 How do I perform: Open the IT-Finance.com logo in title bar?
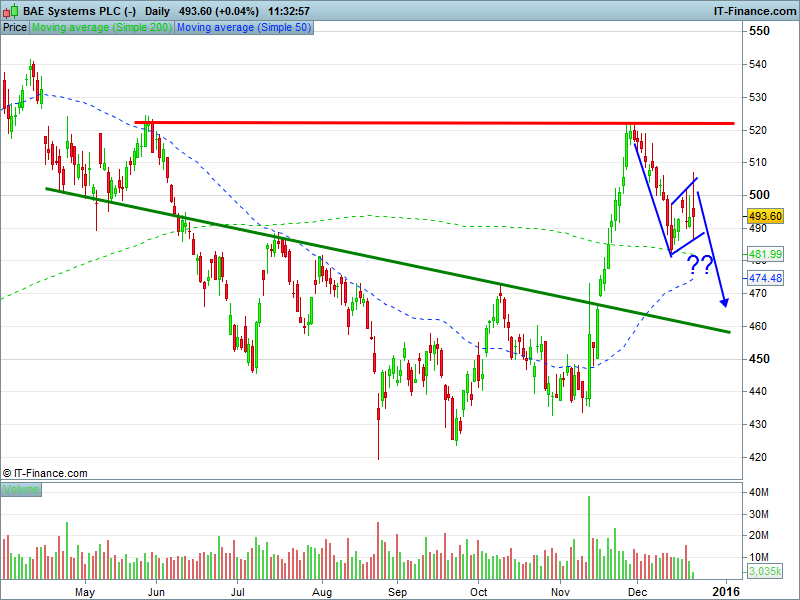point(753,11)
